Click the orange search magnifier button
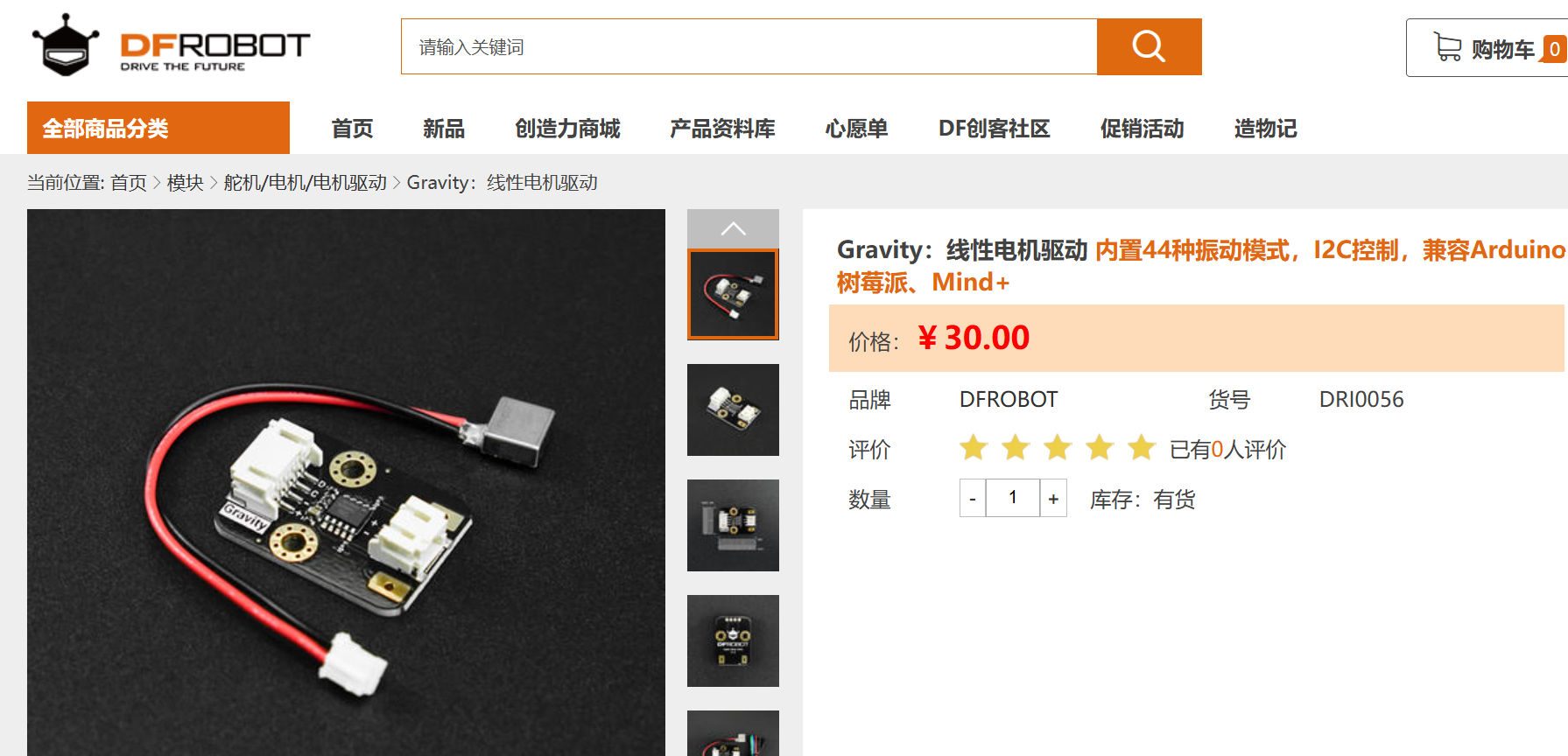1568x756 pixels. point(1149,46)
